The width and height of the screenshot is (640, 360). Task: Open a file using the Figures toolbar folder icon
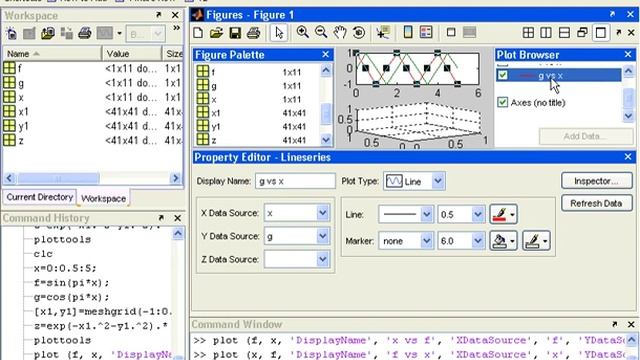[216, 33]
